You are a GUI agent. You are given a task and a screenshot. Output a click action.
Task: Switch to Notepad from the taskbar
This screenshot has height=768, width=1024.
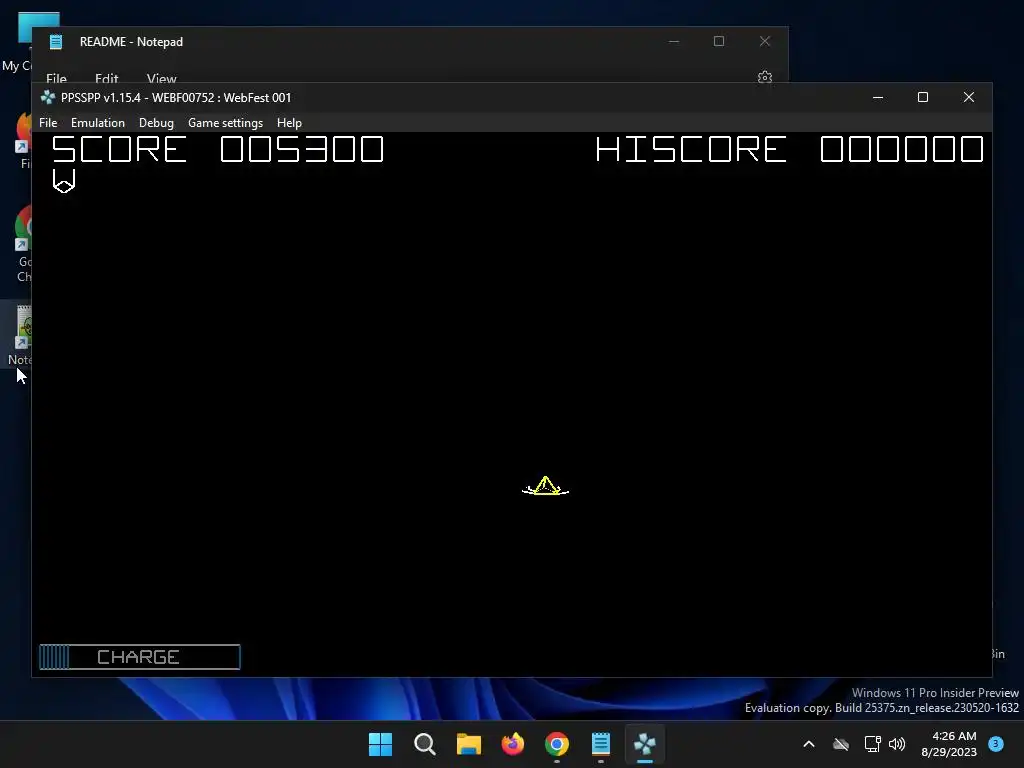pyautogui.click(x=601, y=744)
